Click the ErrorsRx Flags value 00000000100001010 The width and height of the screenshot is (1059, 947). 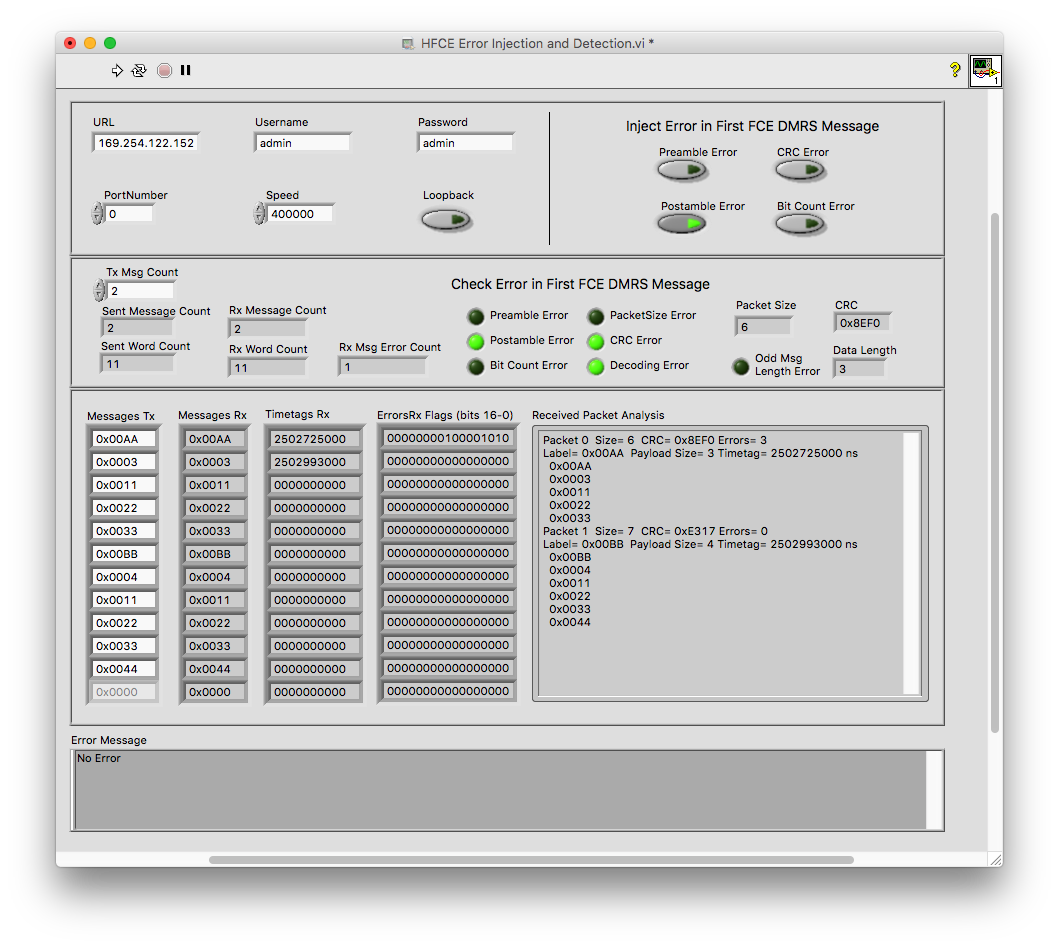[x=448, y=438]
